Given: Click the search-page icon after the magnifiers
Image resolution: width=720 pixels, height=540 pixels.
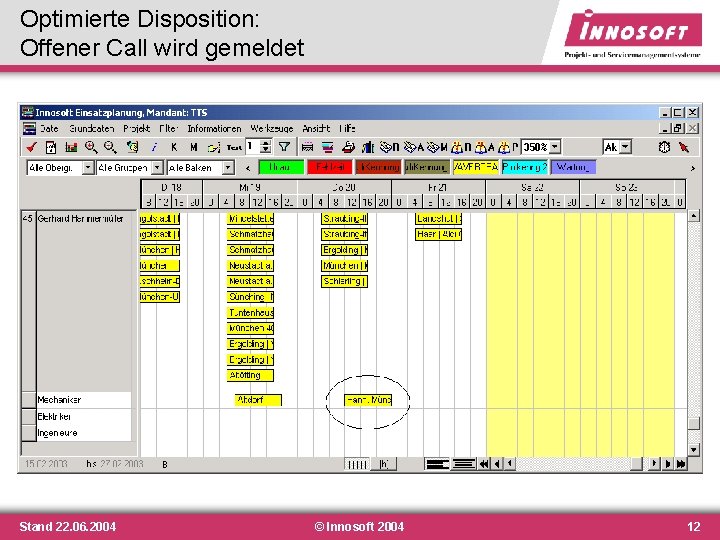Looking at the screenshot, I should 132,147.
